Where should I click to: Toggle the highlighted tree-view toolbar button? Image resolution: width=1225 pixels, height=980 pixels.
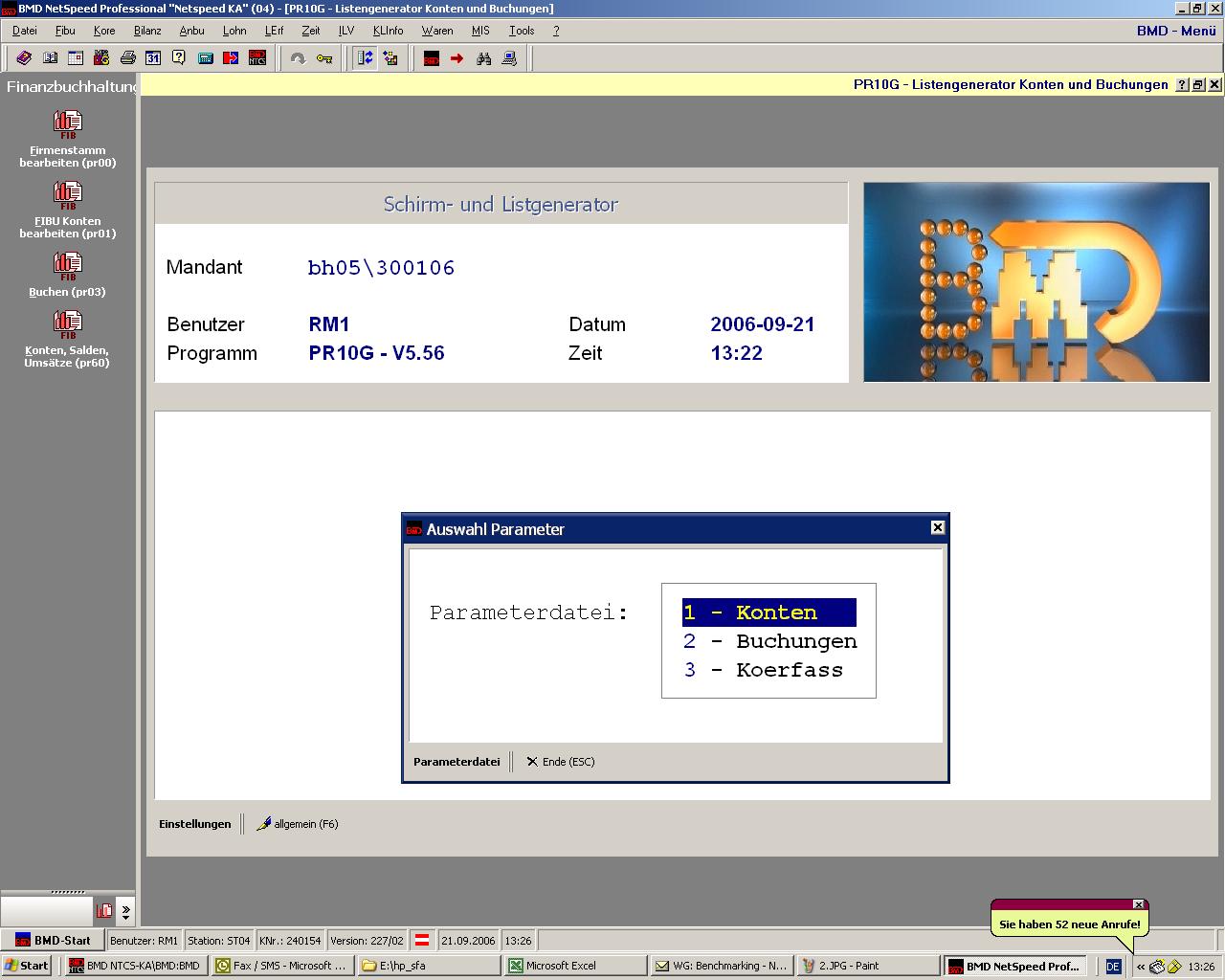[x=365, y=58]
